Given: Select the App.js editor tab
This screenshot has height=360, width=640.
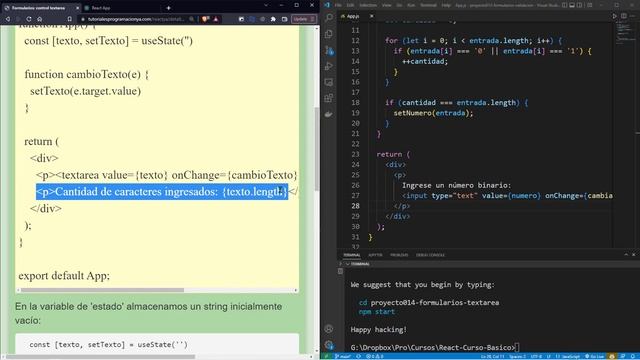Looking at the screenshot, I should point(356,16).
